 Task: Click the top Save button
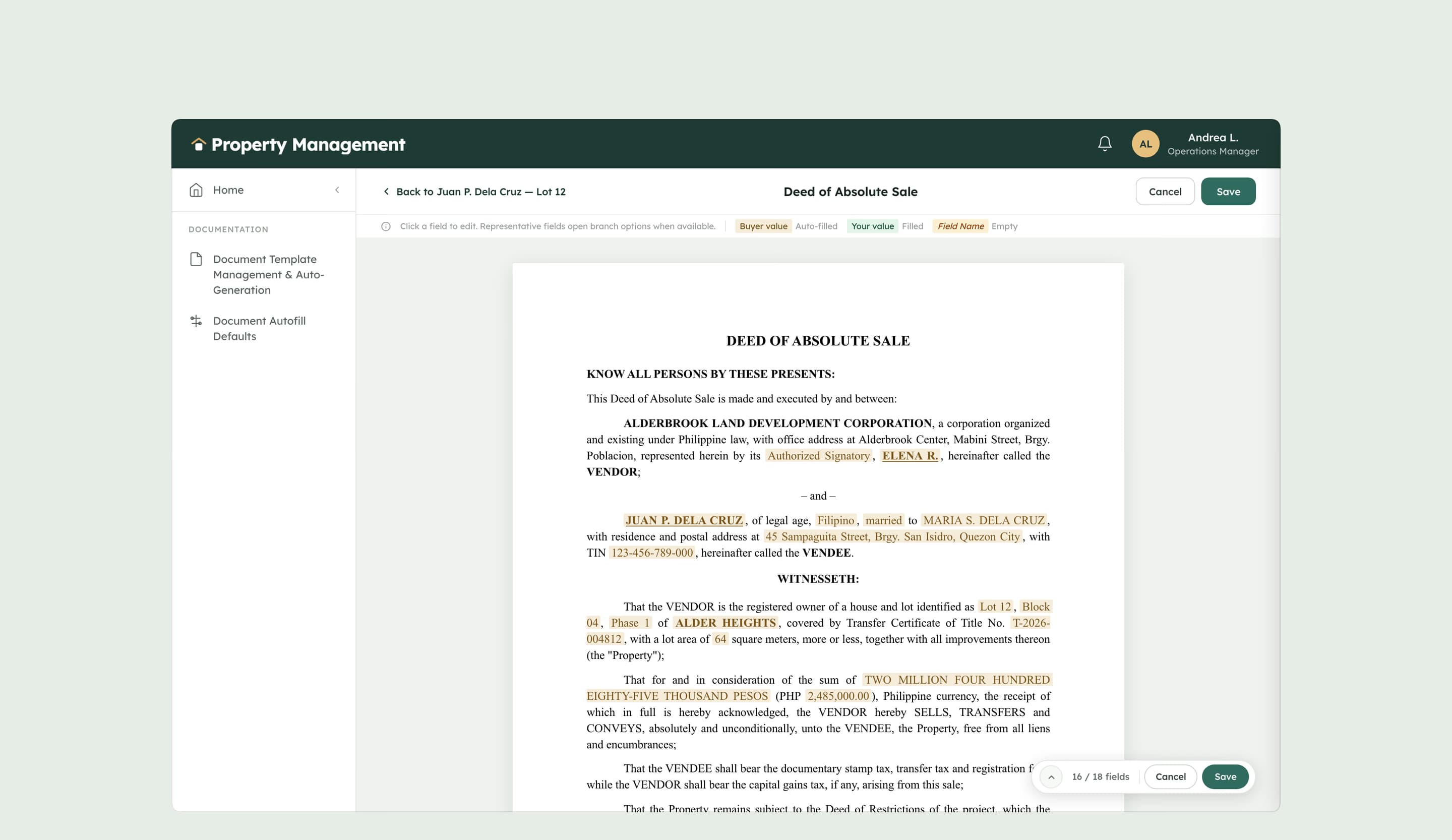tap(1228, 191)
